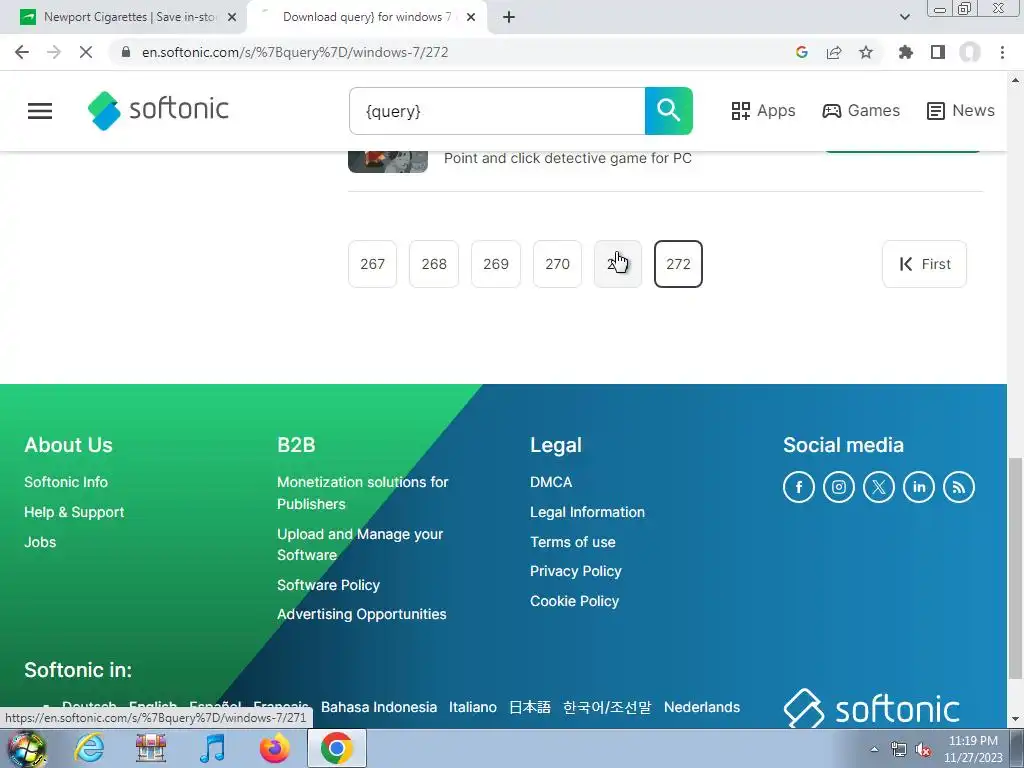Screen dimensions: 1024x768
Task: Go to results page 268
Action: [x=434, y=264]
